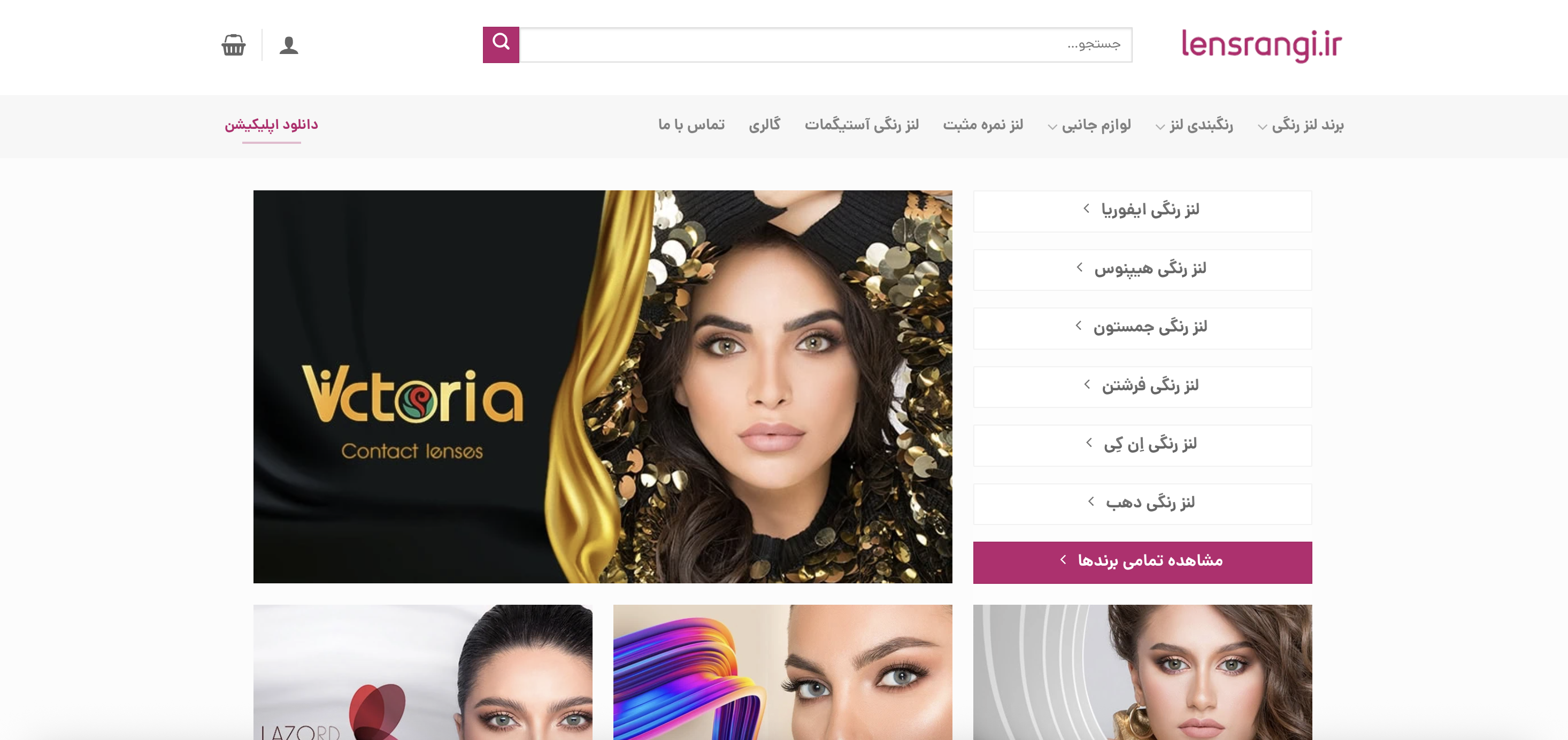Open the تماس با ما link

click(691, 125)
